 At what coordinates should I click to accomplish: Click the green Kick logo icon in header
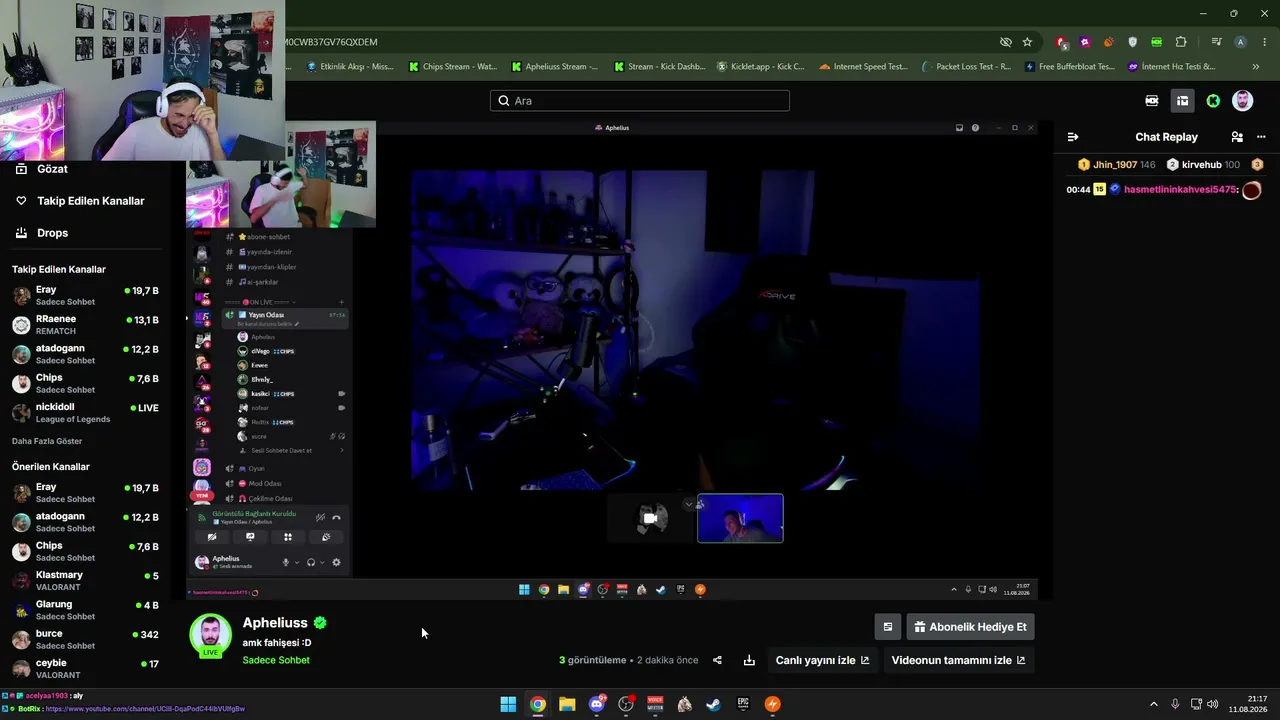pyautogui.click(x=1213, y=101)
